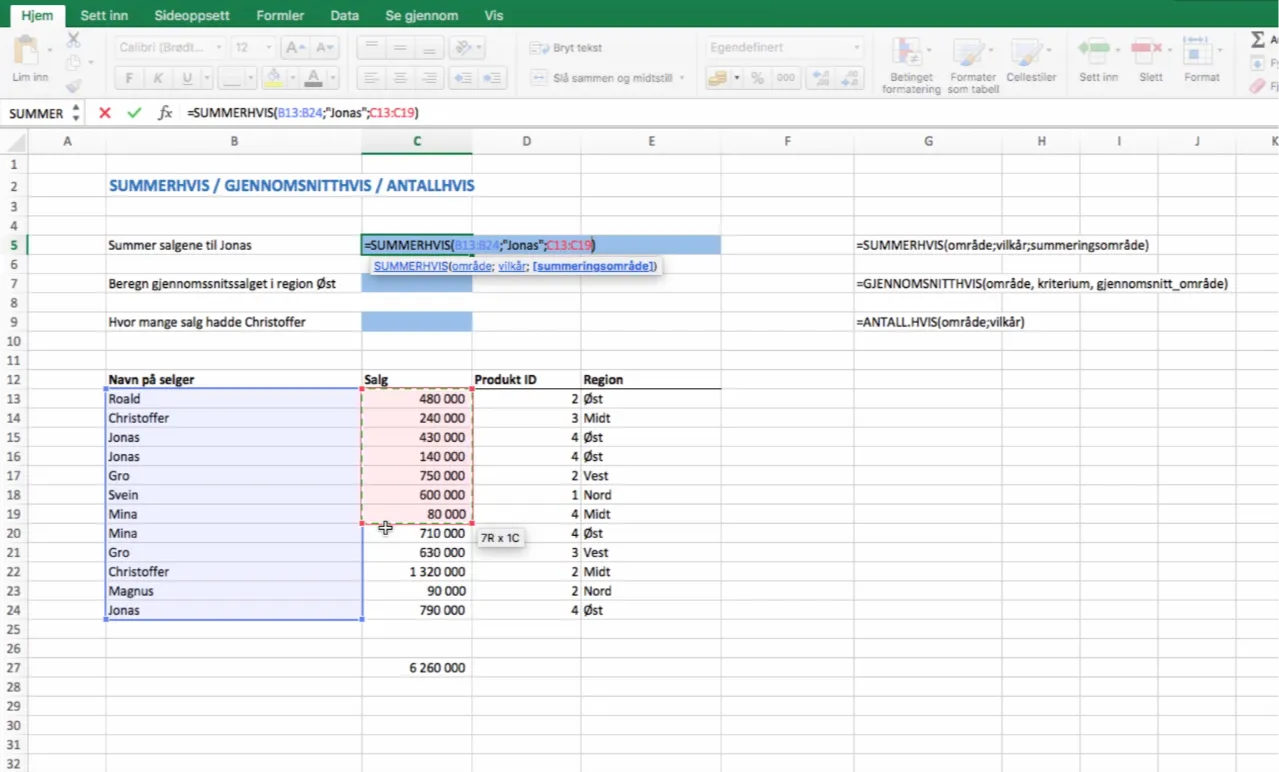The image size is (1279, 772).
Task: Cancel the formula entry with the red X
Action: click(x=105, y=113)
